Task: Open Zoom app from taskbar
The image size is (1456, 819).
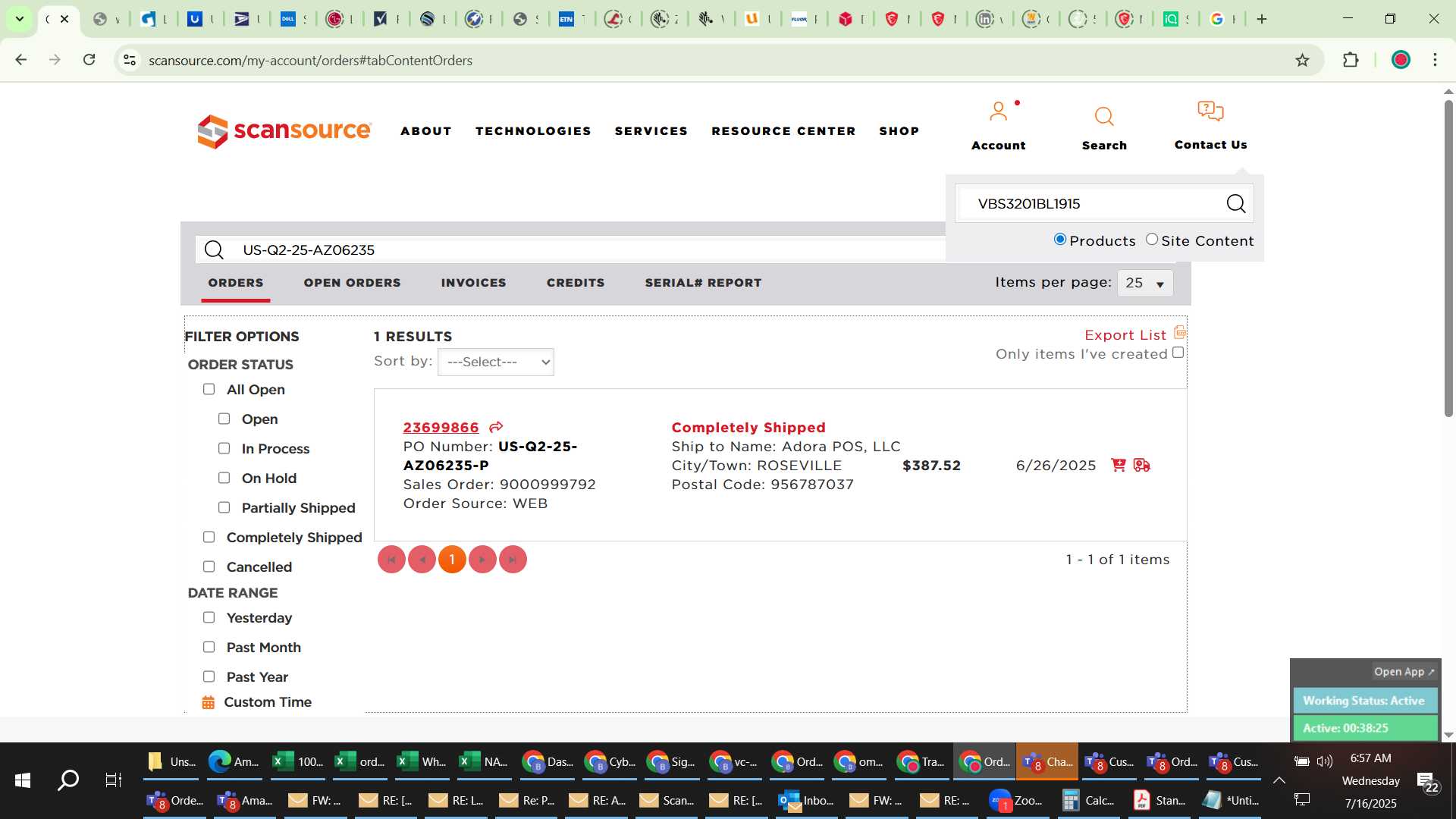Action: pos(1017,800)
